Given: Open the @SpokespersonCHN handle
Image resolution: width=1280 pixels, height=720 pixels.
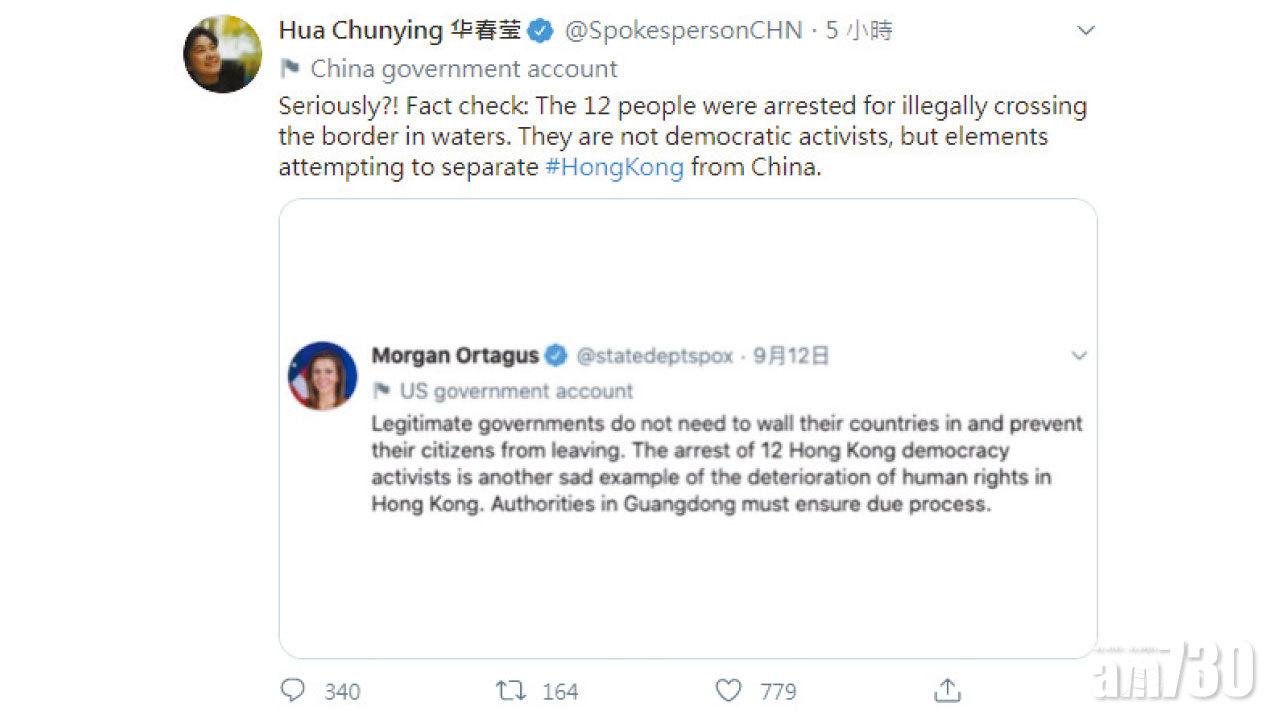Looking at the screenshot, I should coord(684,31).
